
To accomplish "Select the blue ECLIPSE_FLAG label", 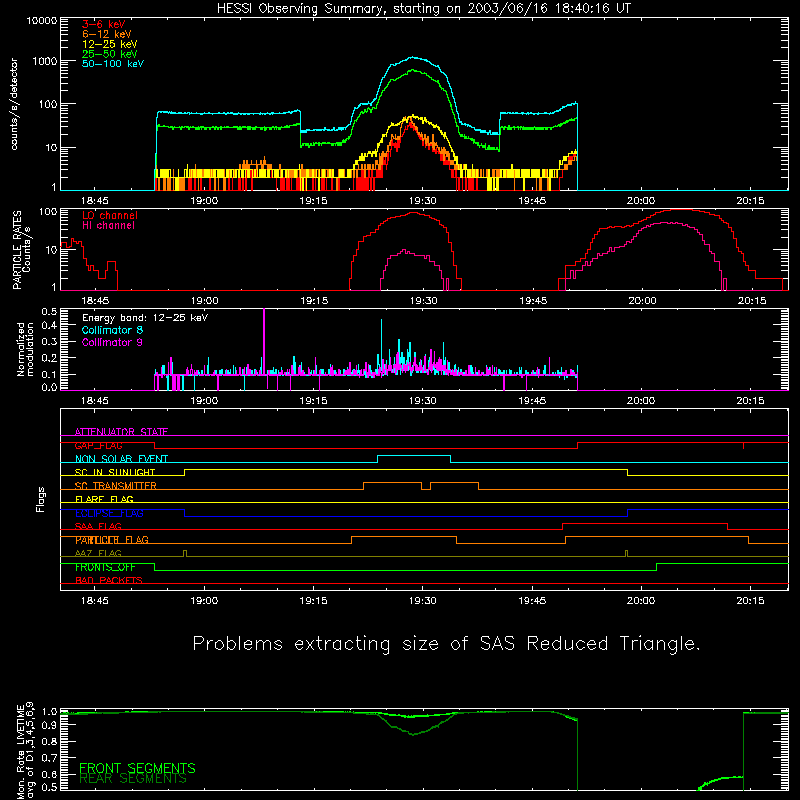I will [x=109, y=513].
